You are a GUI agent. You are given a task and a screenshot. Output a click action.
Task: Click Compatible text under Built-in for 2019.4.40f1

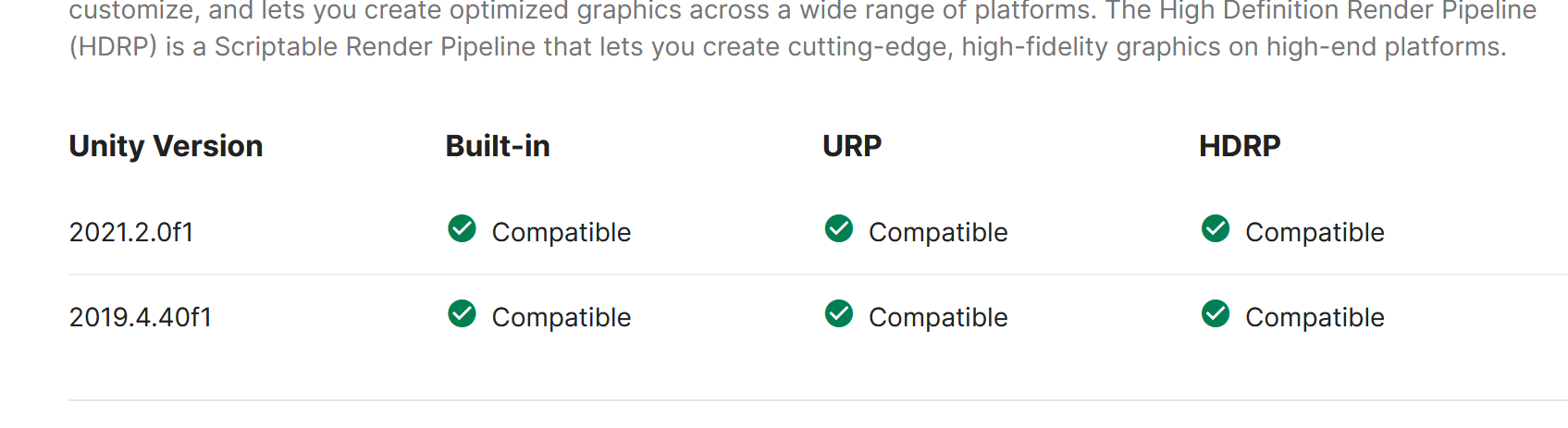tap(562, 318)
